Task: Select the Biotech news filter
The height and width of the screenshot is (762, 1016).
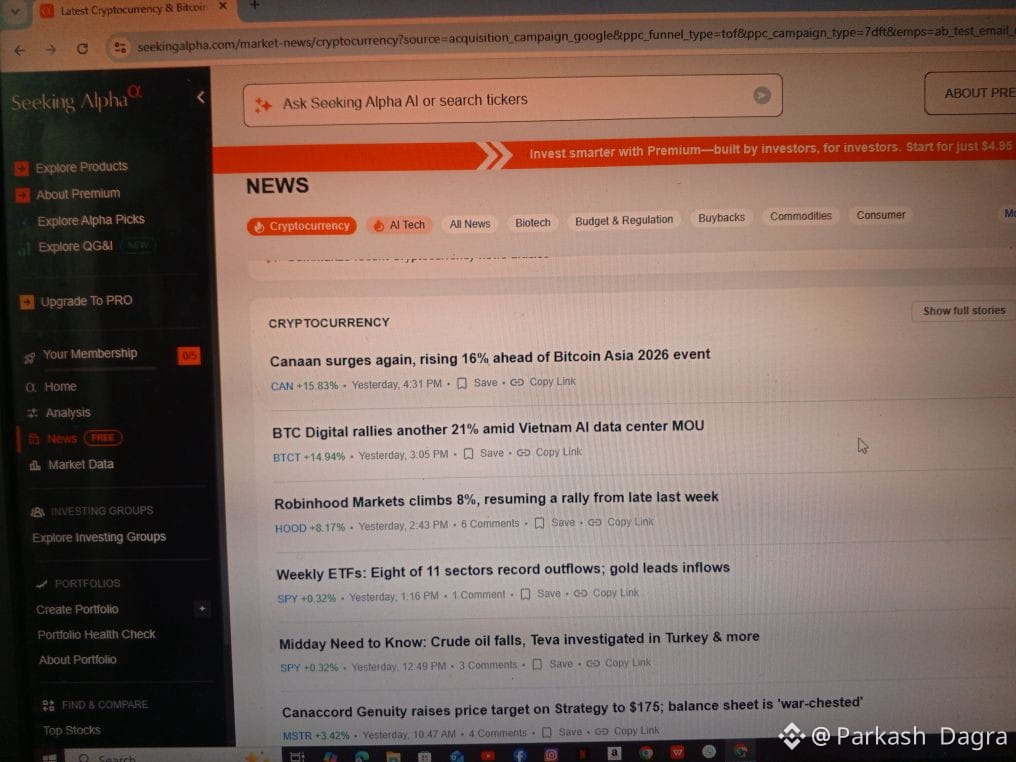Action: (x=533, y=222)
